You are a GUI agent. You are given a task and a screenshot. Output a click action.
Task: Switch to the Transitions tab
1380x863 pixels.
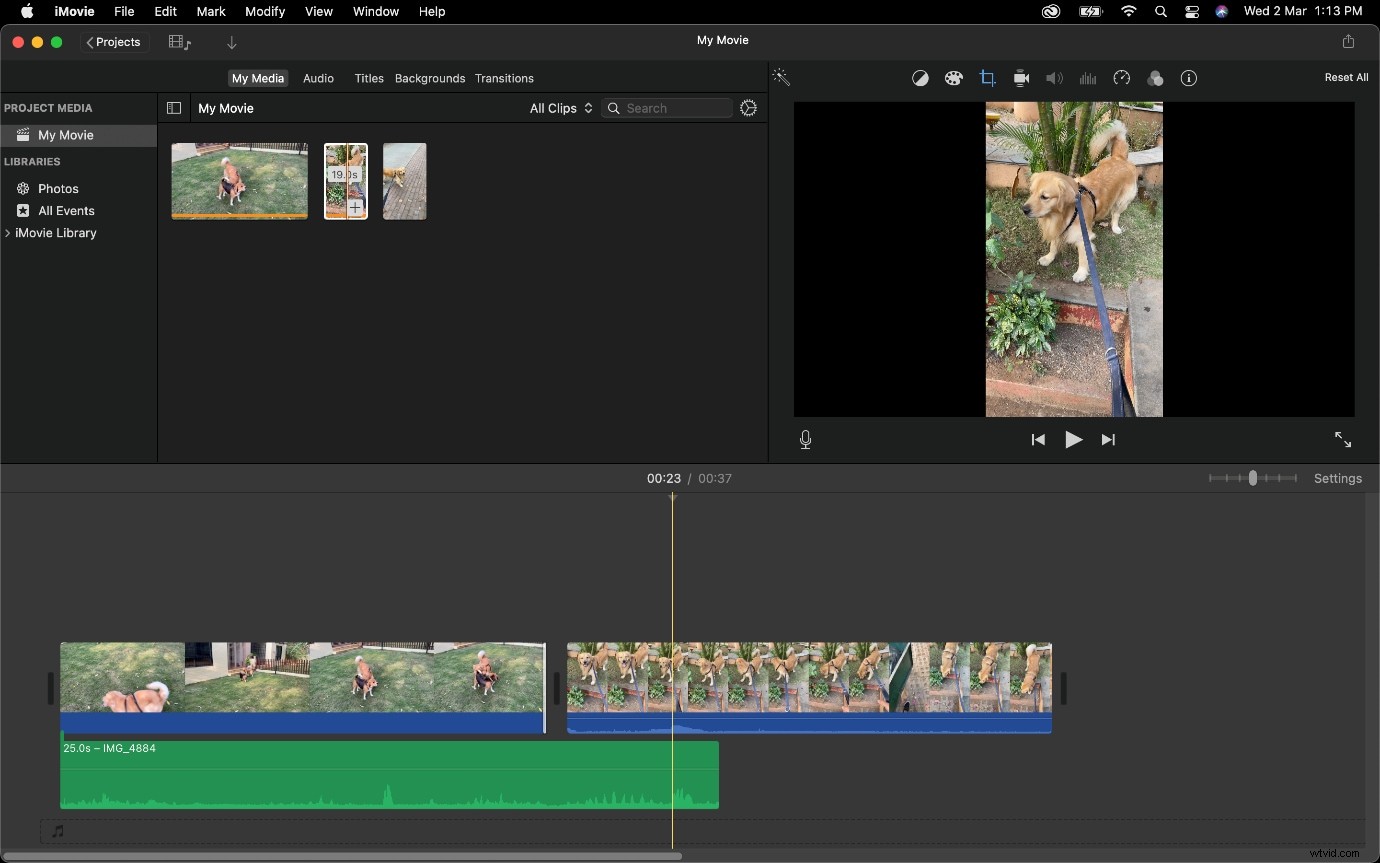505,78
